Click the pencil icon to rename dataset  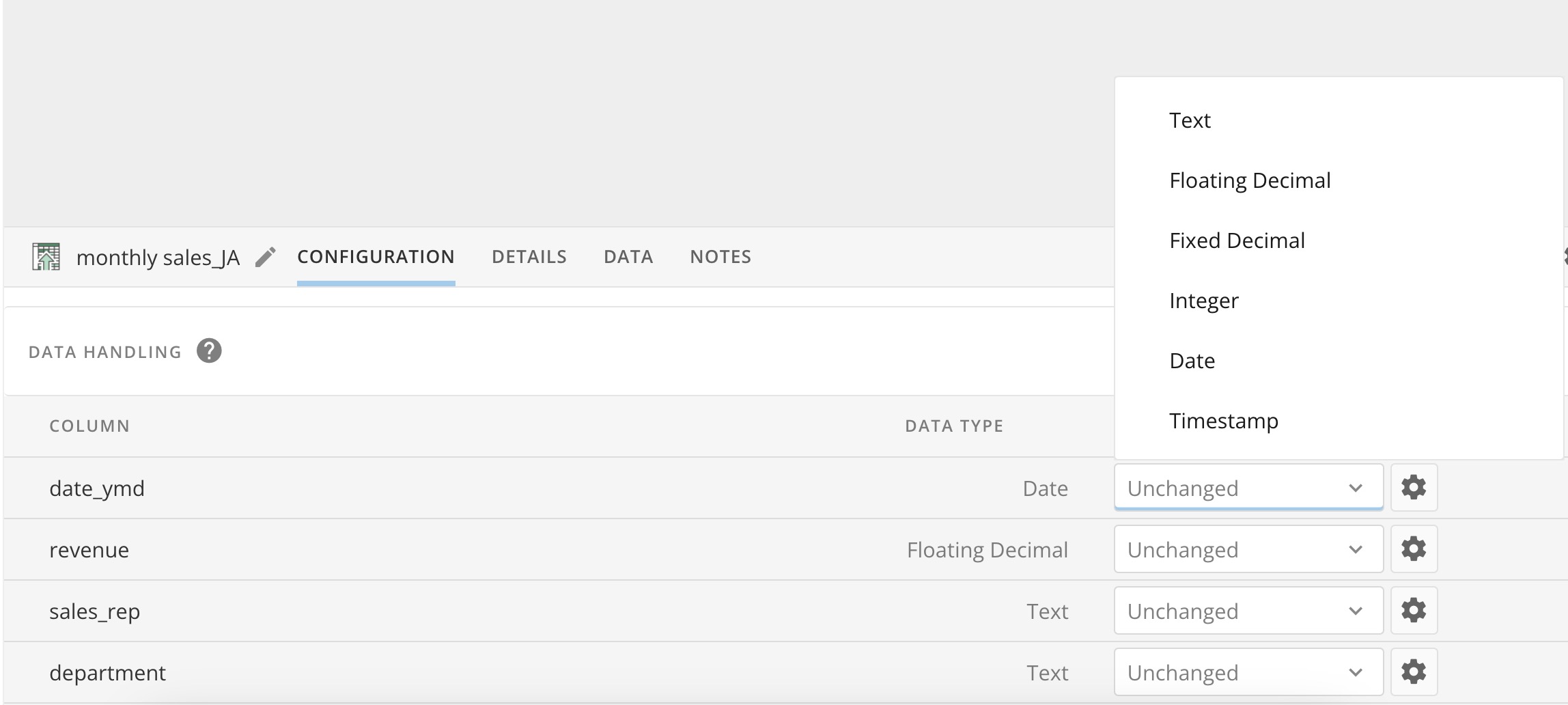pos(265,257)
